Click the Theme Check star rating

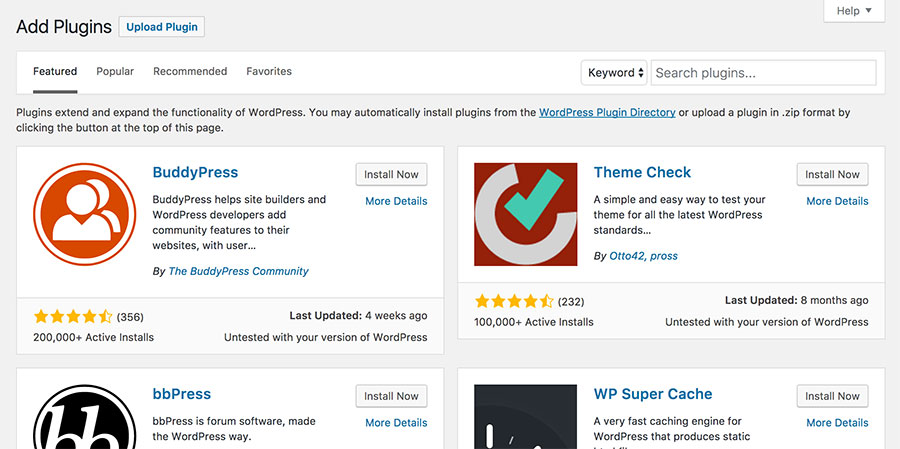tap(514, 301)
